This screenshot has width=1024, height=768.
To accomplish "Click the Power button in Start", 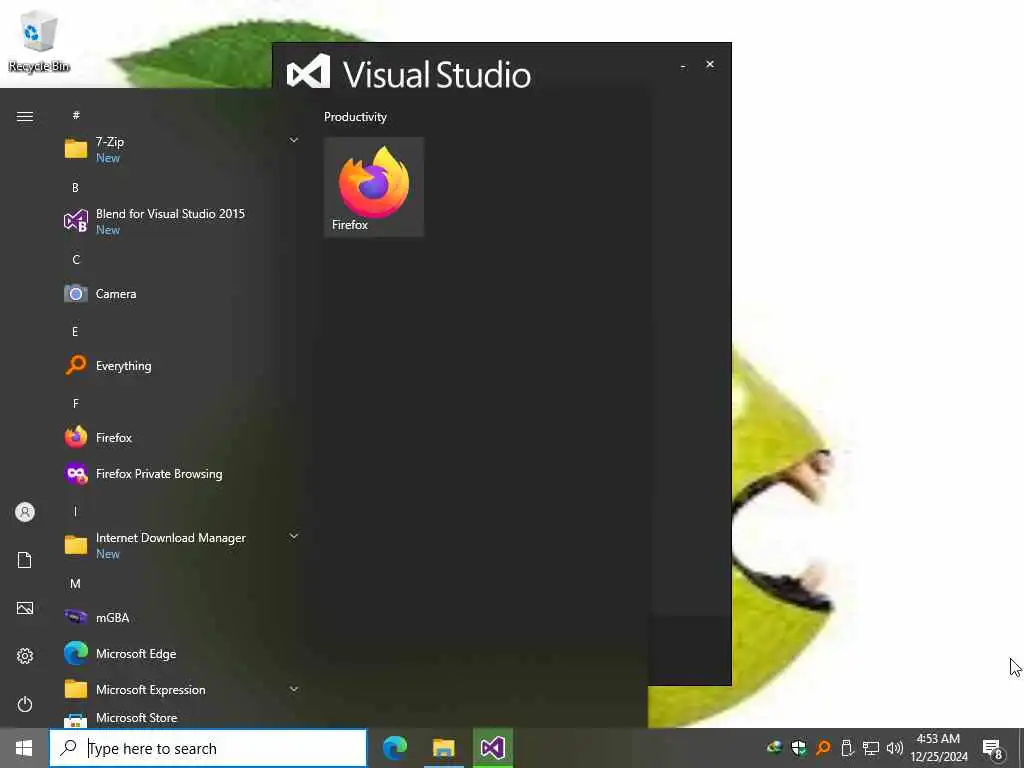I will (25, 704).
